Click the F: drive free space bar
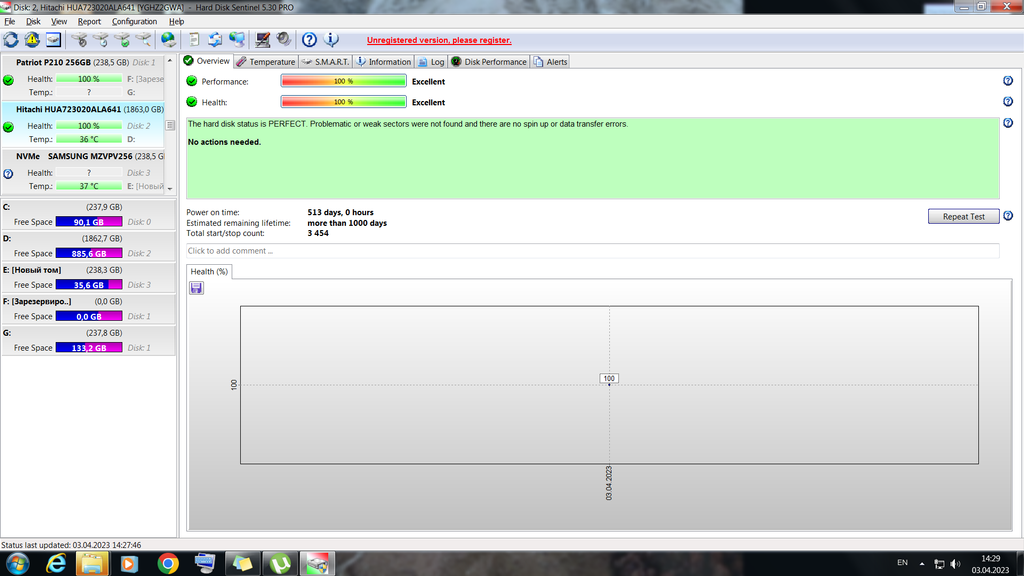The height and width of the screenshot is (576, 1024). 89,316
